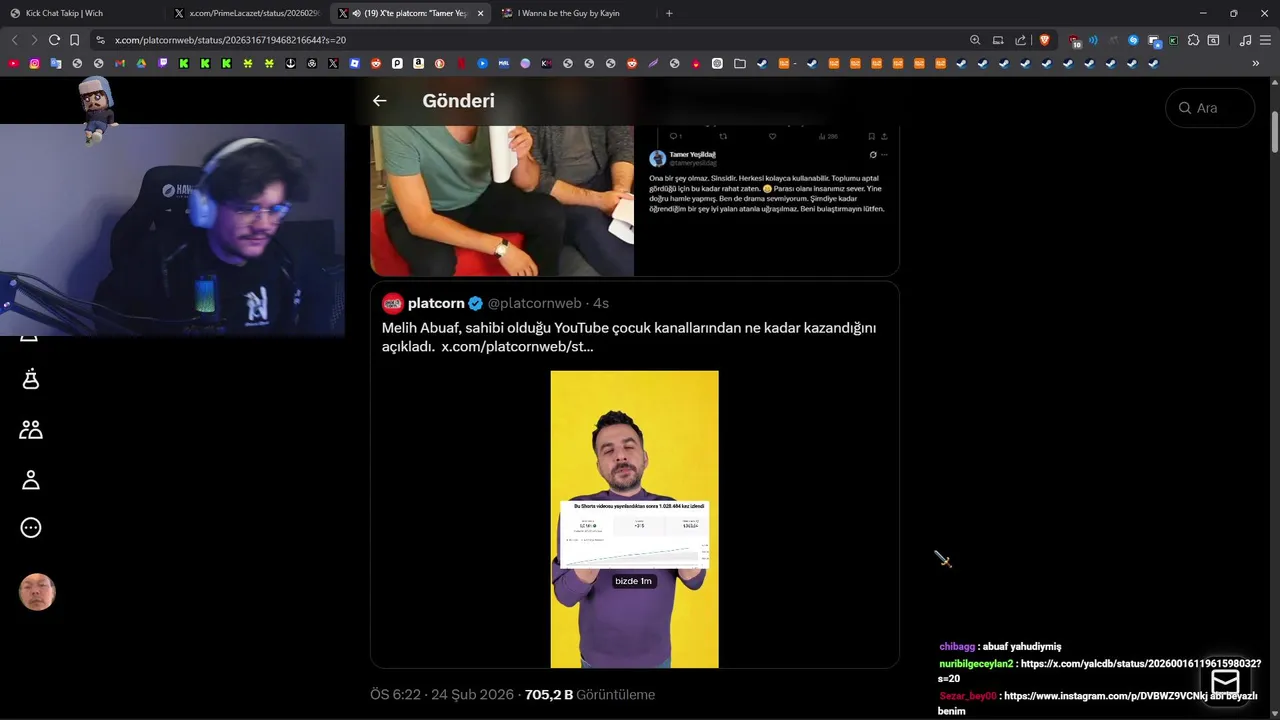Select the (19) X'te platcorn tab
The image size is (1280, 720).
[x=408, y=13]
